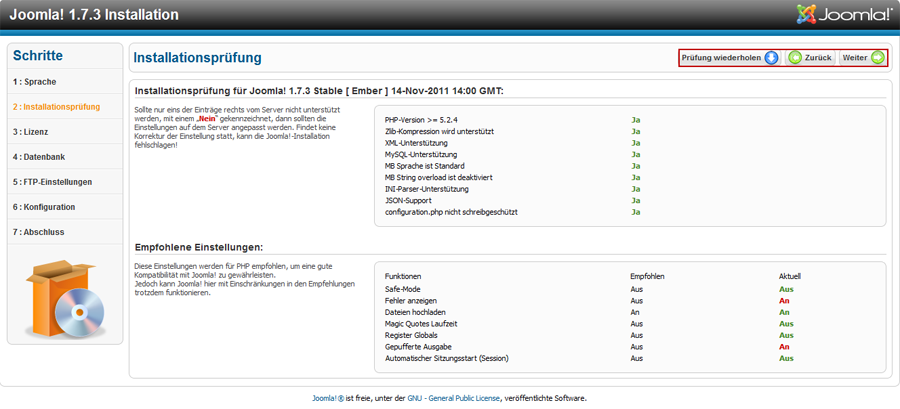Click the Joomla! logo in the header
The width and height of the screenshot is (900, 409).
coord(843,15)
